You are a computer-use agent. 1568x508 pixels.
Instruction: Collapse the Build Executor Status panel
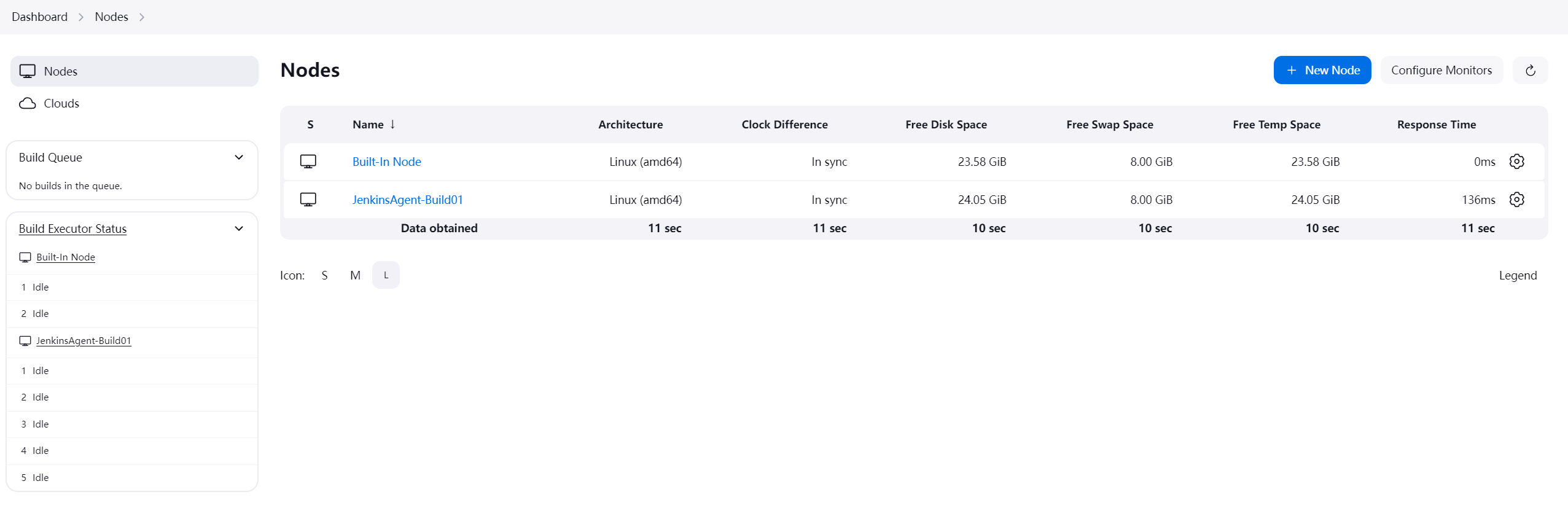click(x=239, y=229)
